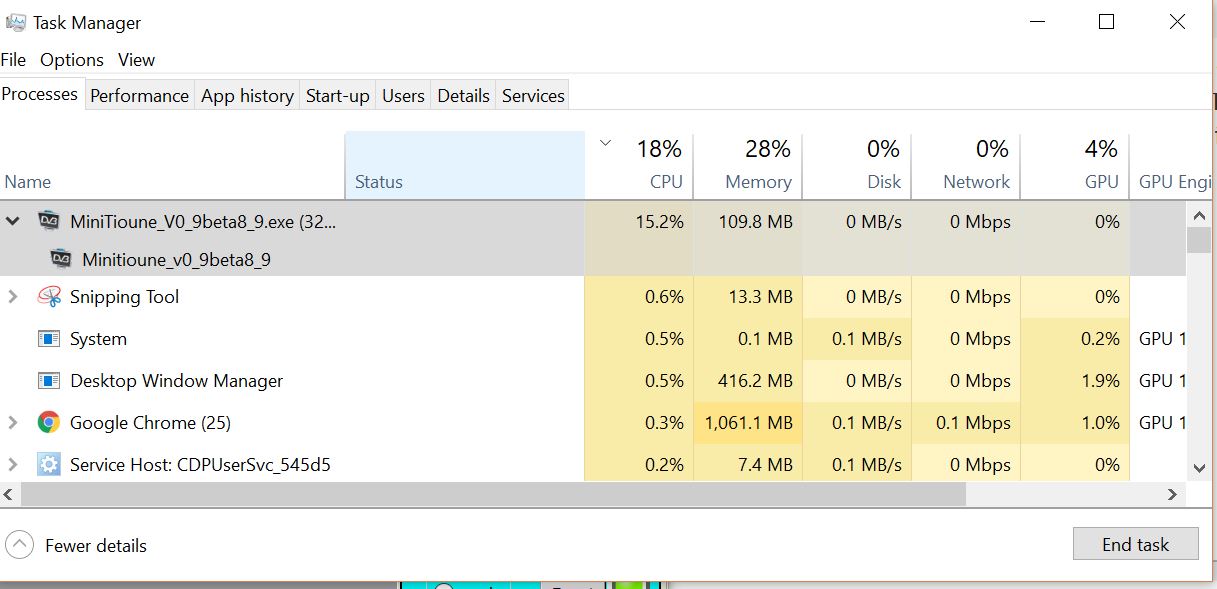Switch to the Start-up tab

point(337,96)
